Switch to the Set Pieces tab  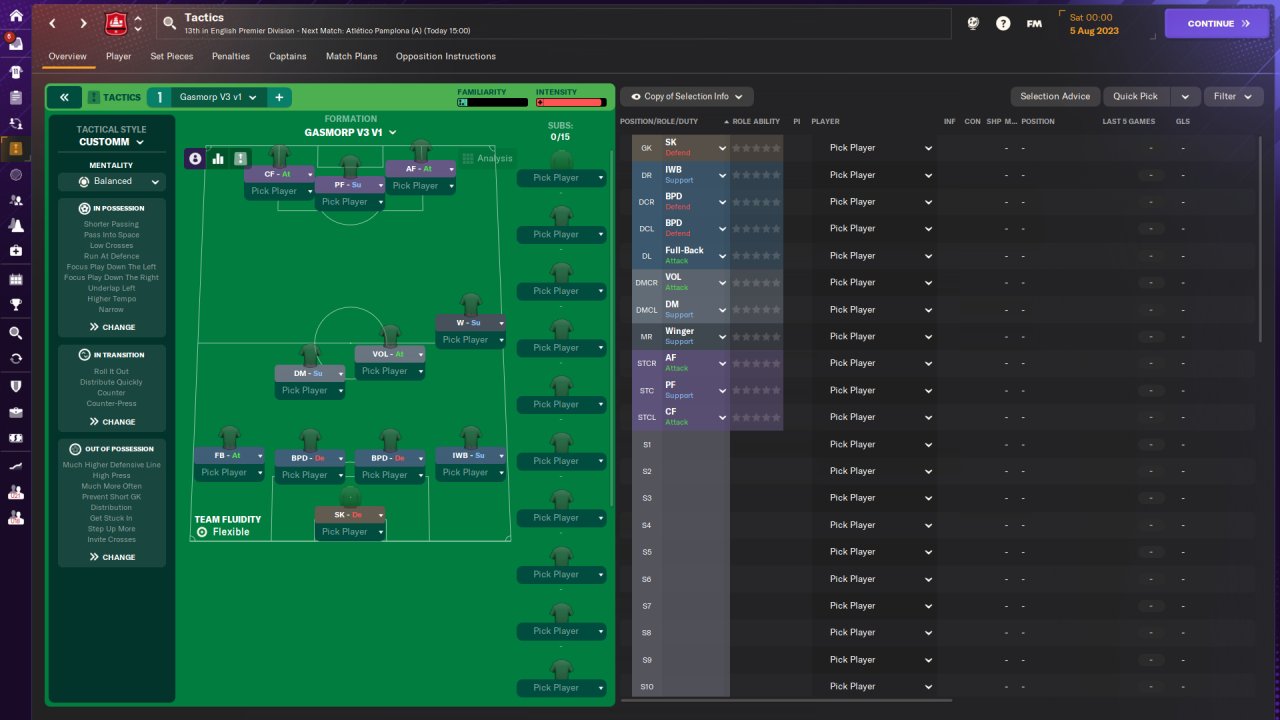[x=172, y=56]
